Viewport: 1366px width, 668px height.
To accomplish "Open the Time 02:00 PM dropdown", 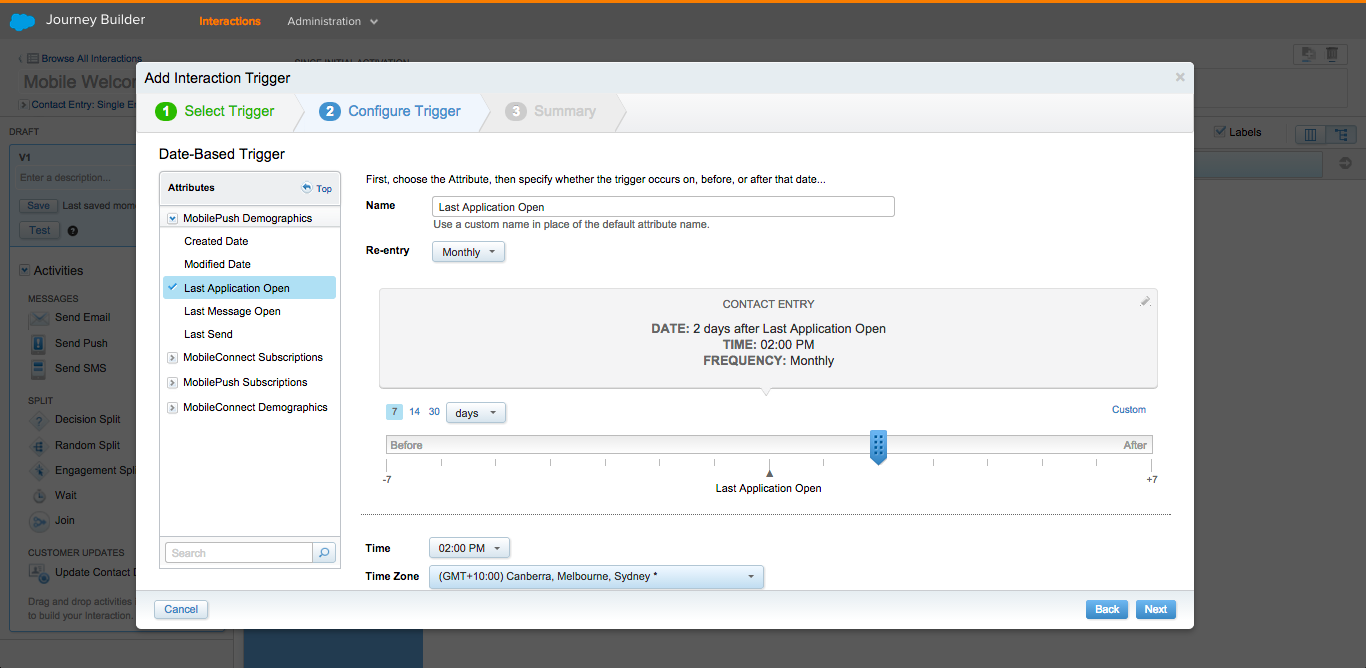I will click(x=470, y=548).
